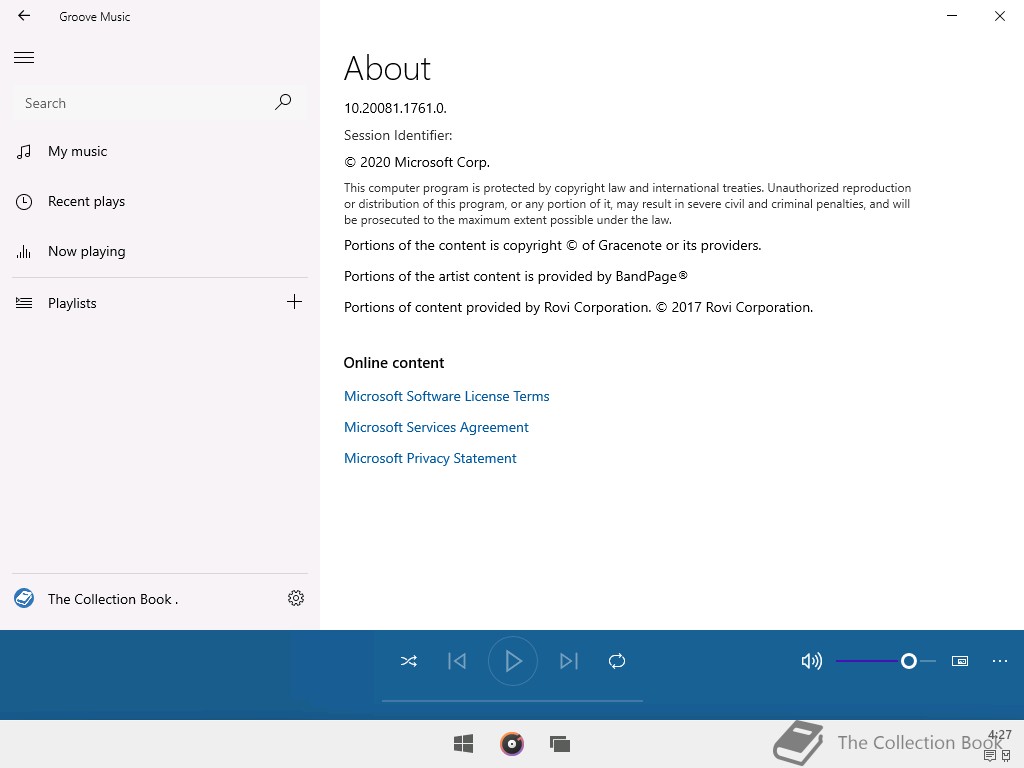1024x768 pixels.
Task: Go back with the arrow button
Action: pos(24,16)
